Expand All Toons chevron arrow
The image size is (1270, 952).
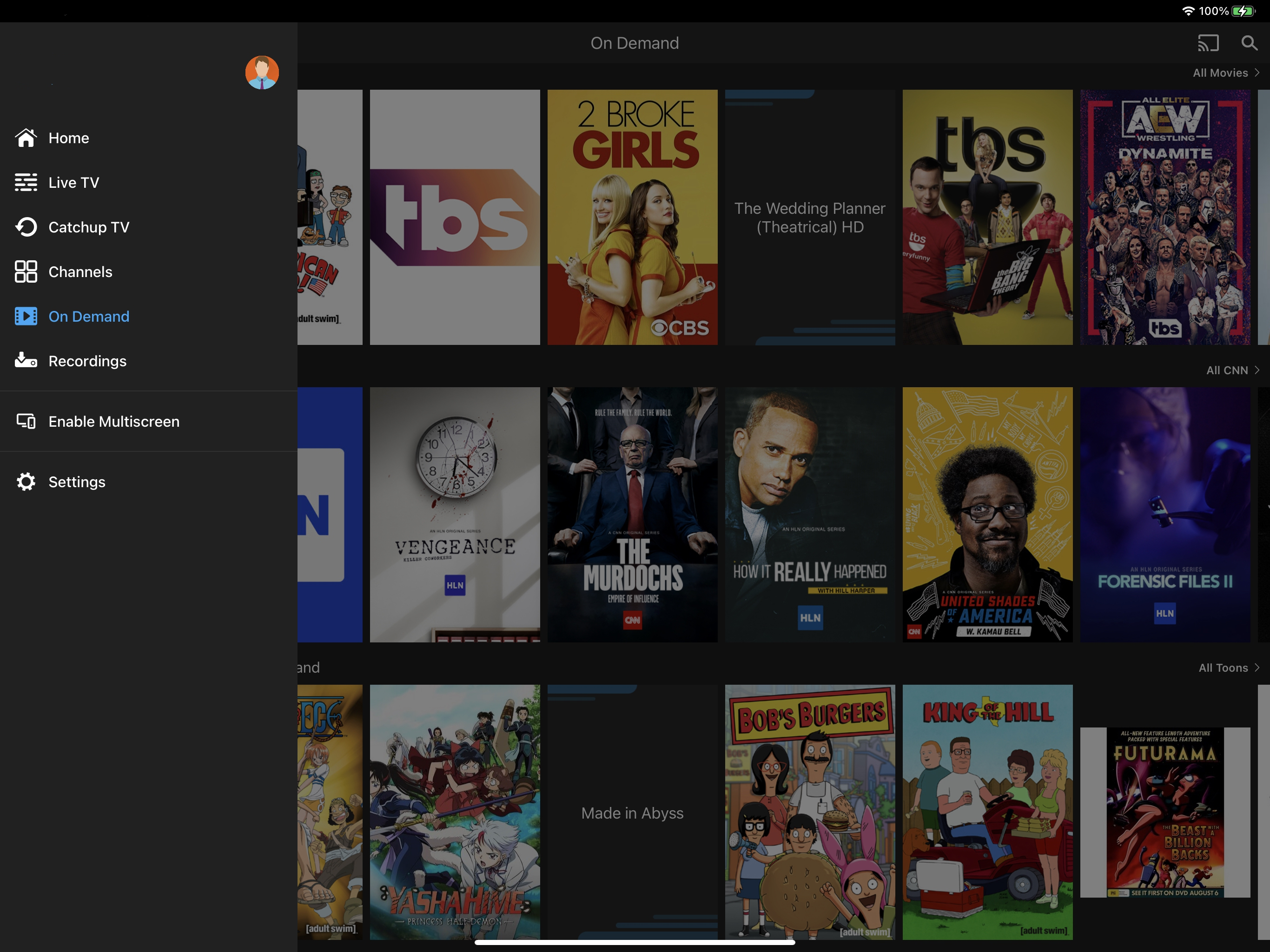(x=1257, y=668)
